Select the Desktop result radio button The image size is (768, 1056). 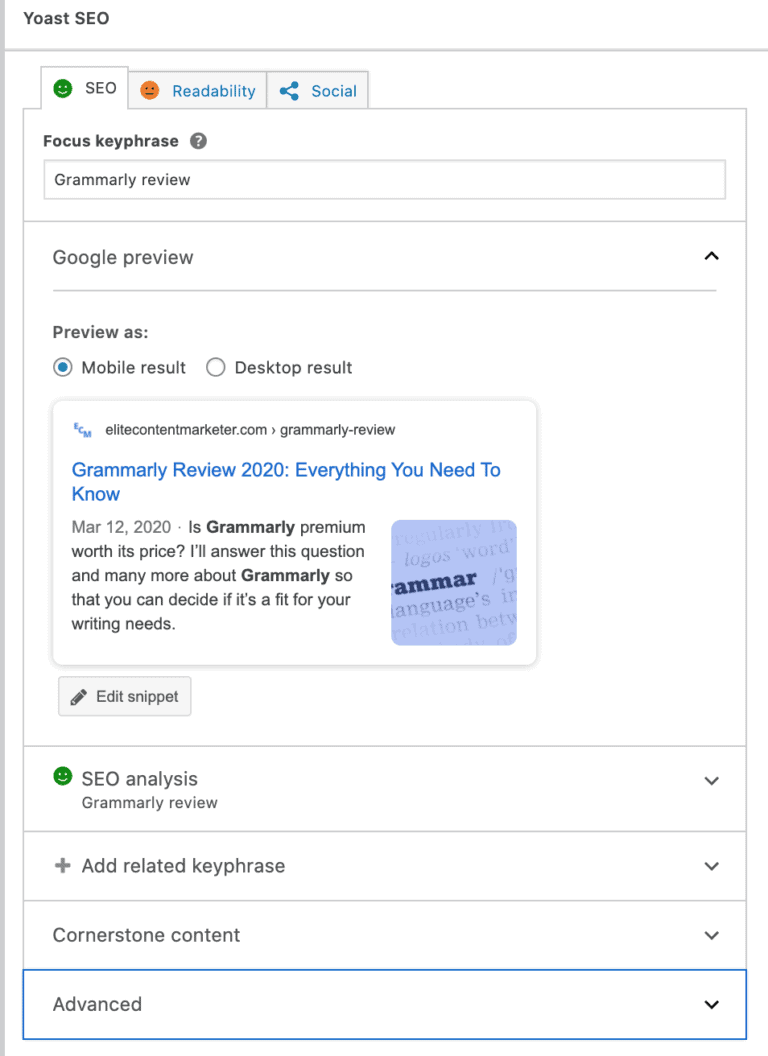(x=215, y=367)
